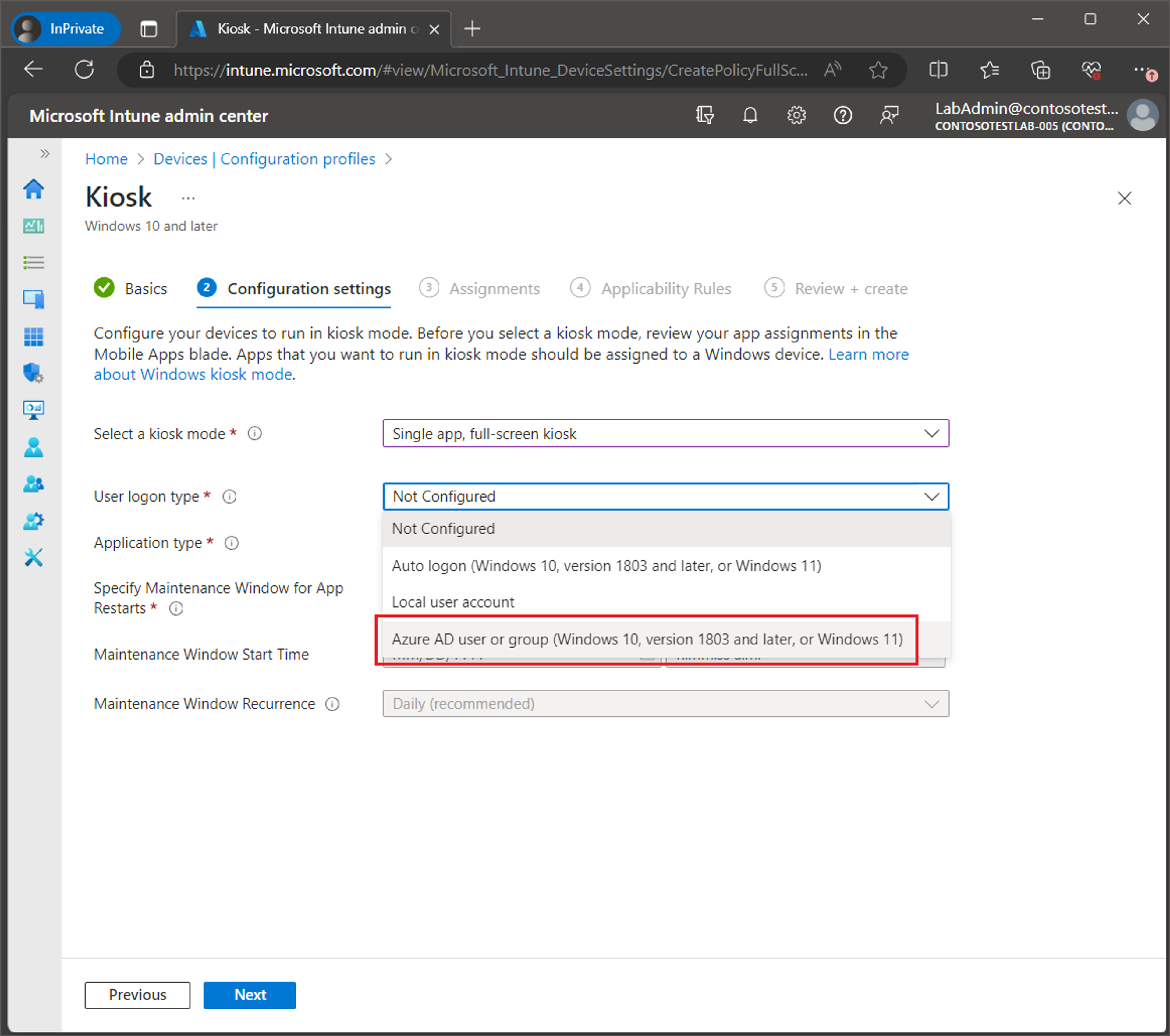Viewport: 1170px width, 1036px height.
Task: Click Read aloud icon in address bar
Action: [833, 70]
